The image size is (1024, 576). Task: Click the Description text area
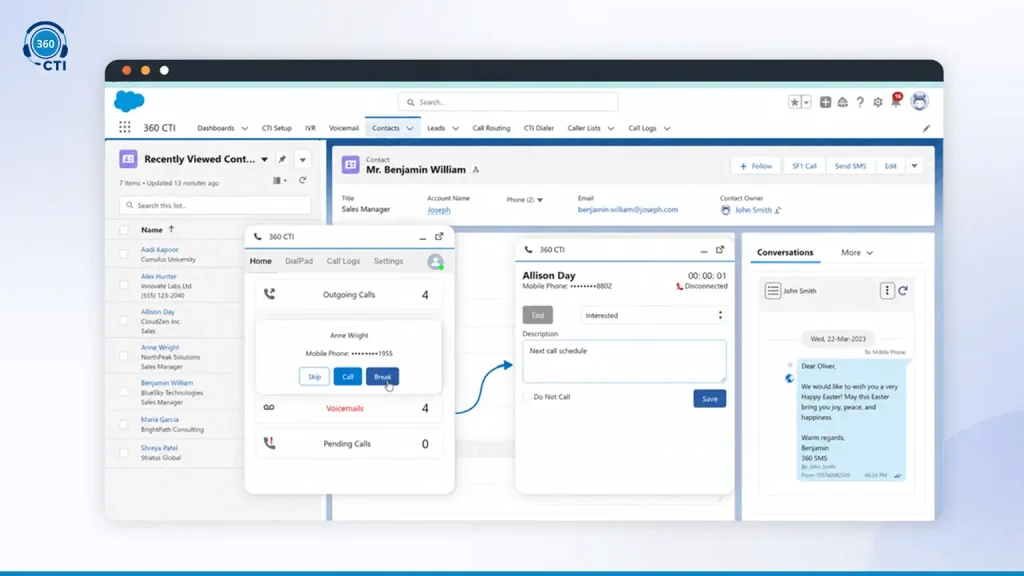(624, 361)
